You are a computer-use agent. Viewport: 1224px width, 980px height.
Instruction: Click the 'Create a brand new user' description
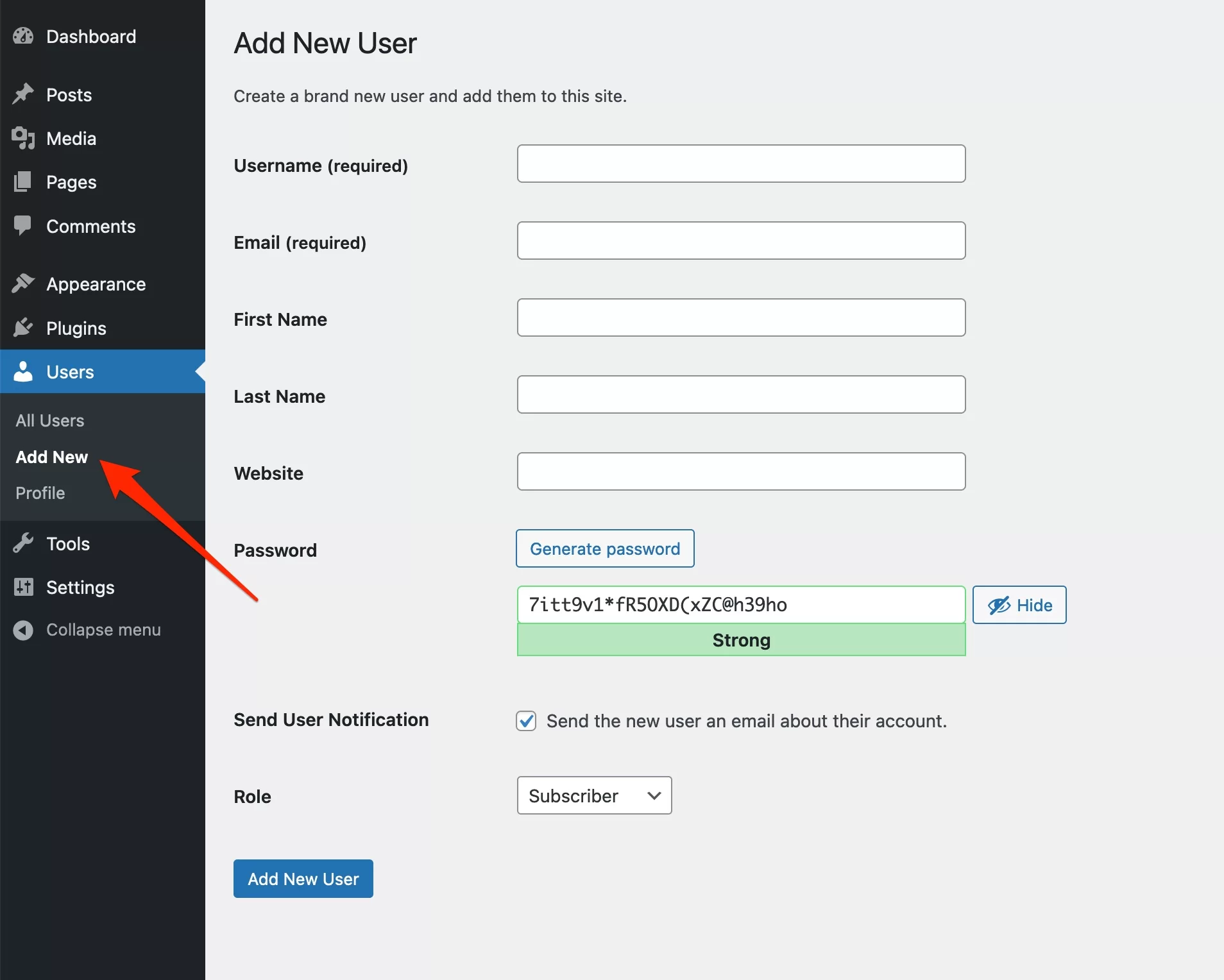pyautogui.click(x=430, y=96)
